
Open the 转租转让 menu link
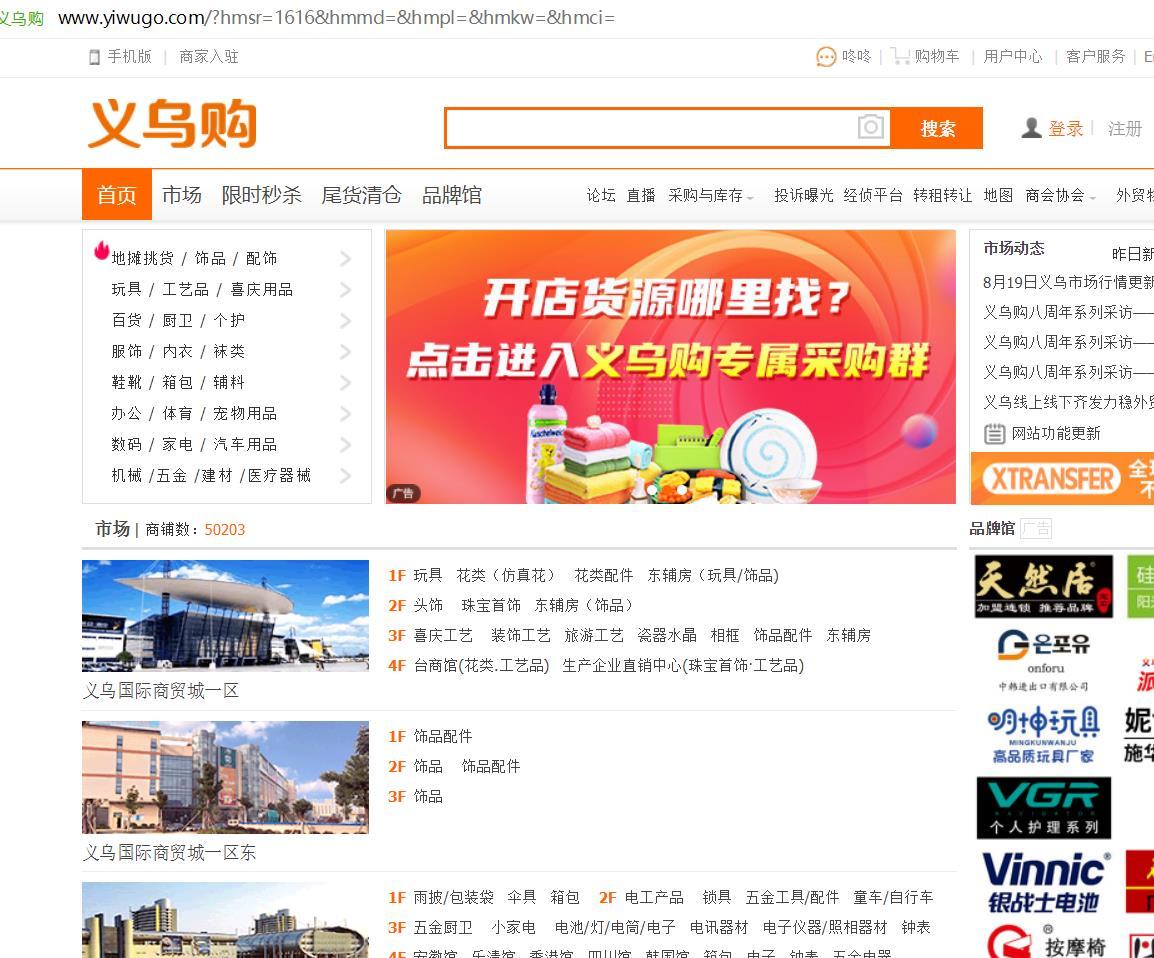[x=943, y=195]
